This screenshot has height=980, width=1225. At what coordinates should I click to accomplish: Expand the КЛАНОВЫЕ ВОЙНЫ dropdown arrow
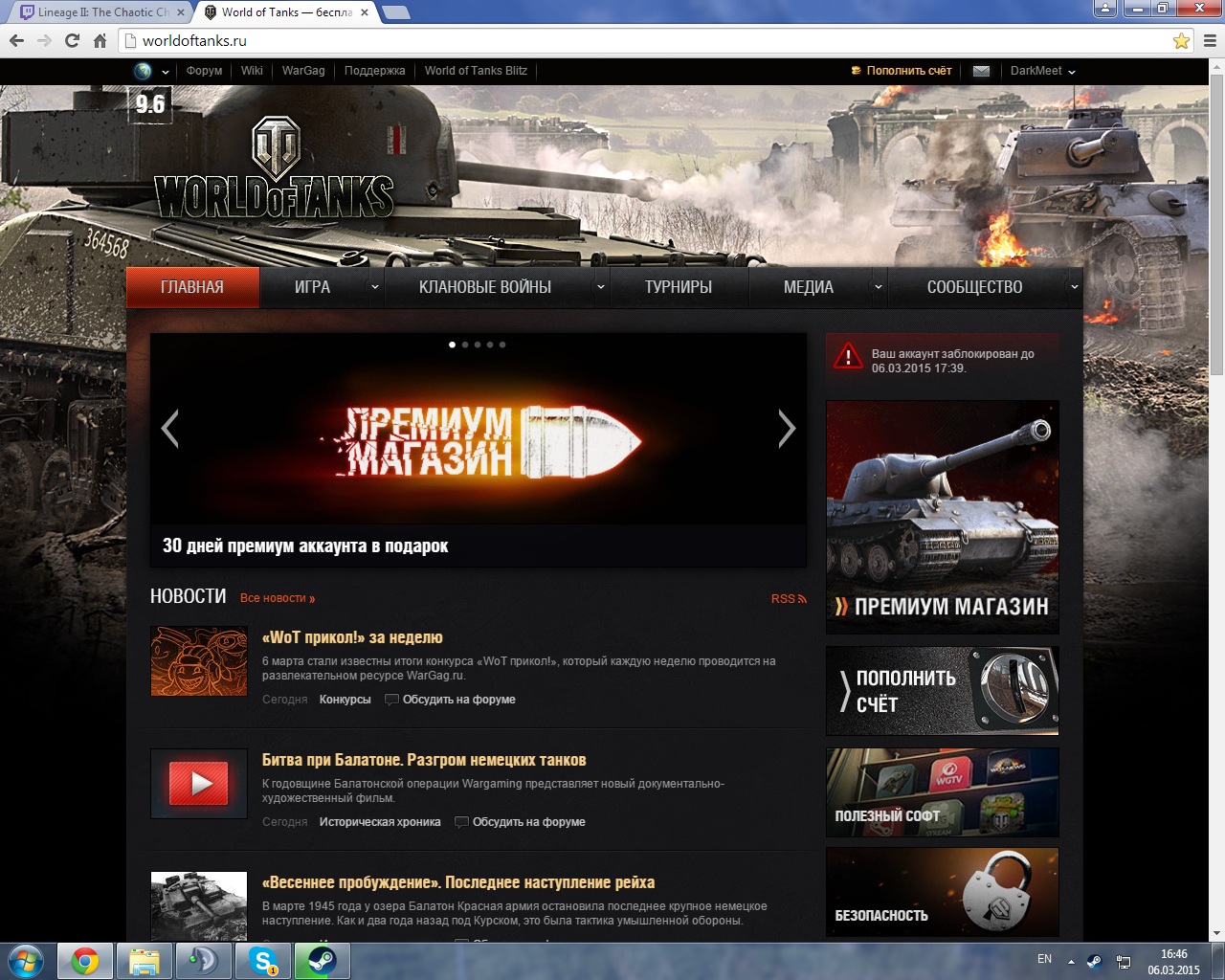pyautogui.click(x=601, y=287)
